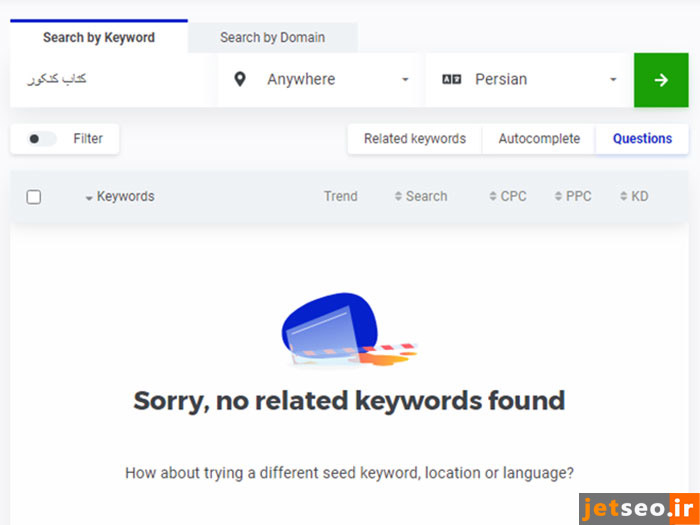
Task: Switch to Search by Keyword tab
Action: (x=99, y=37)
